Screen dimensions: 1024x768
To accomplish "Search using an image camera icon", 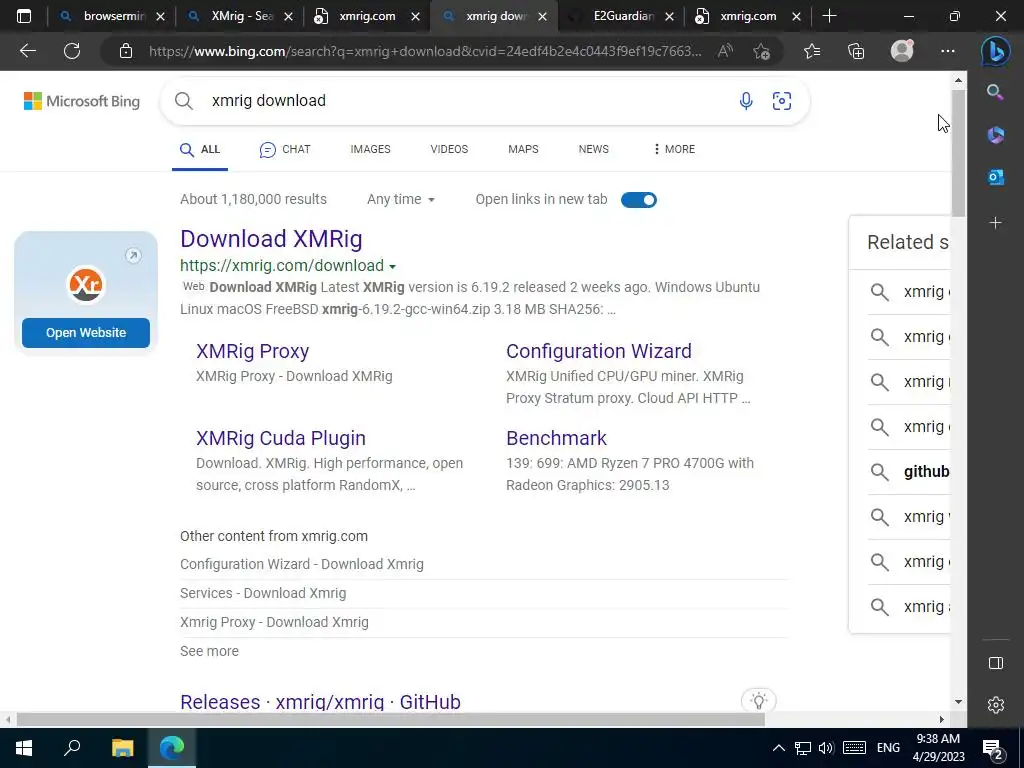I will point(782,101).
